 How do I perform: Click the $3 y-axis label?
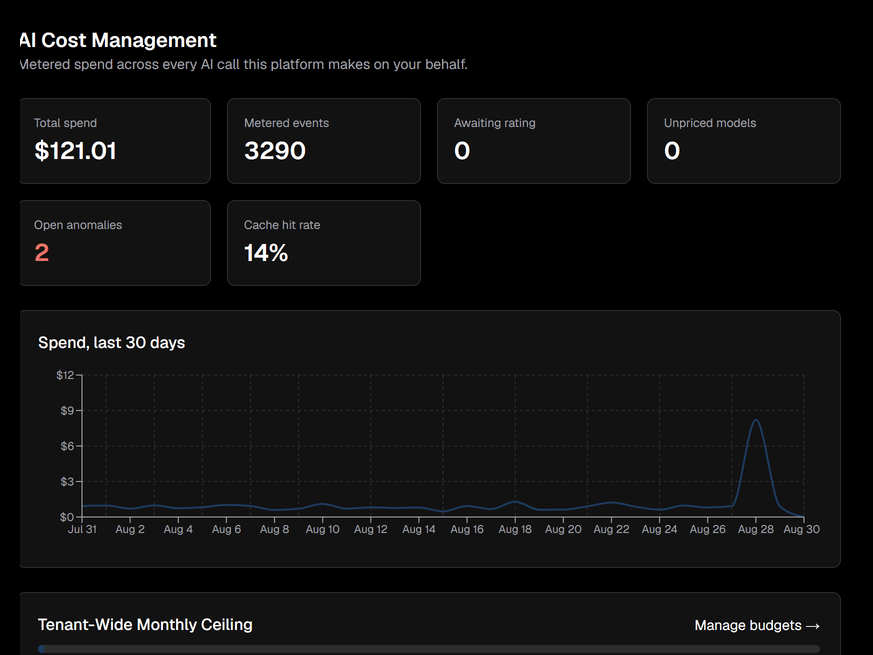point(67,482)
